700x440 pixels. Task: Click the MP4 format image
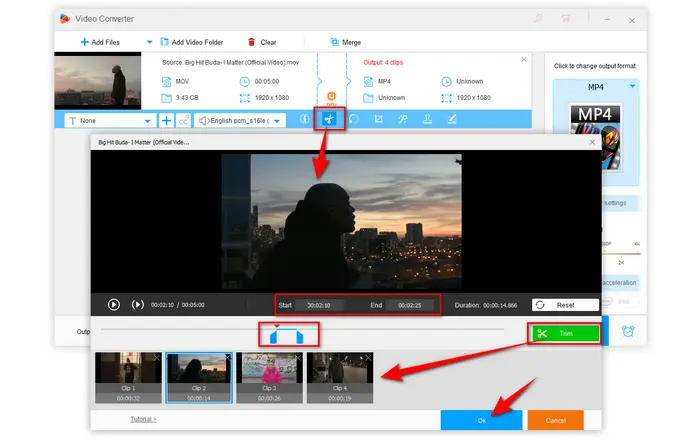595,137
